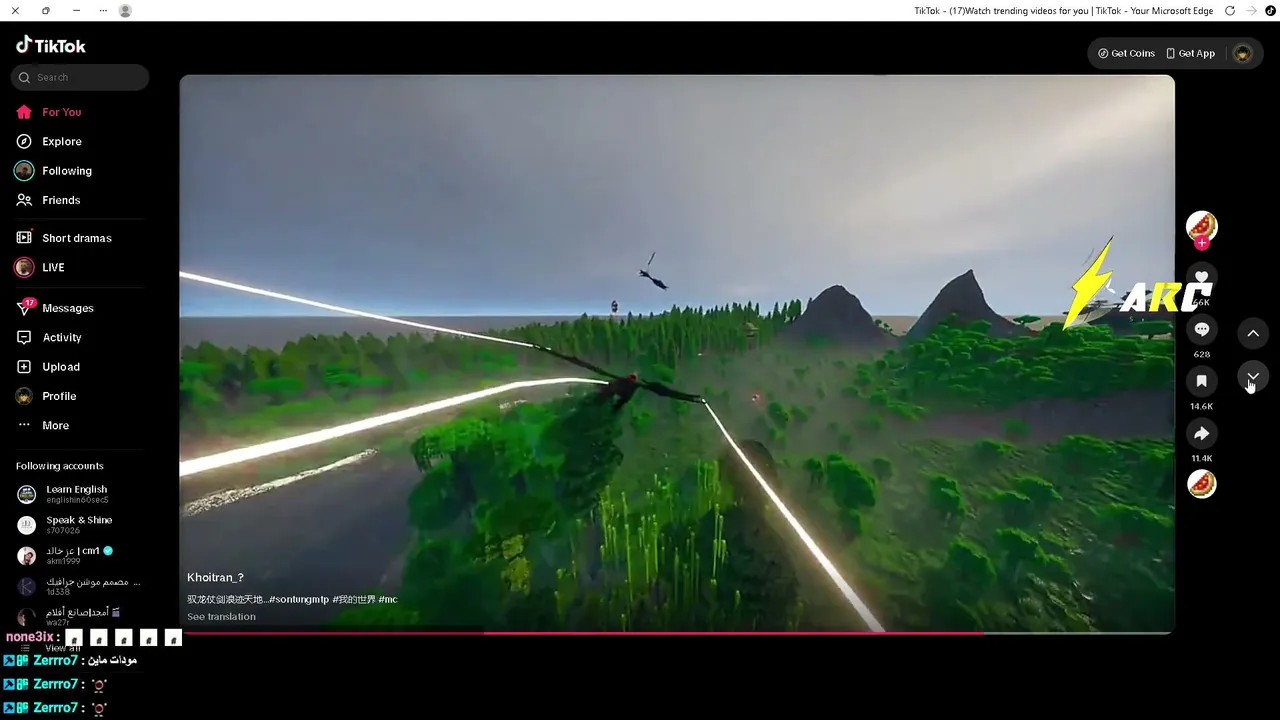Open the spinning sound disc icon
The width and height of the screenshot is (1280, 720).
click(x=1201, y=484)
